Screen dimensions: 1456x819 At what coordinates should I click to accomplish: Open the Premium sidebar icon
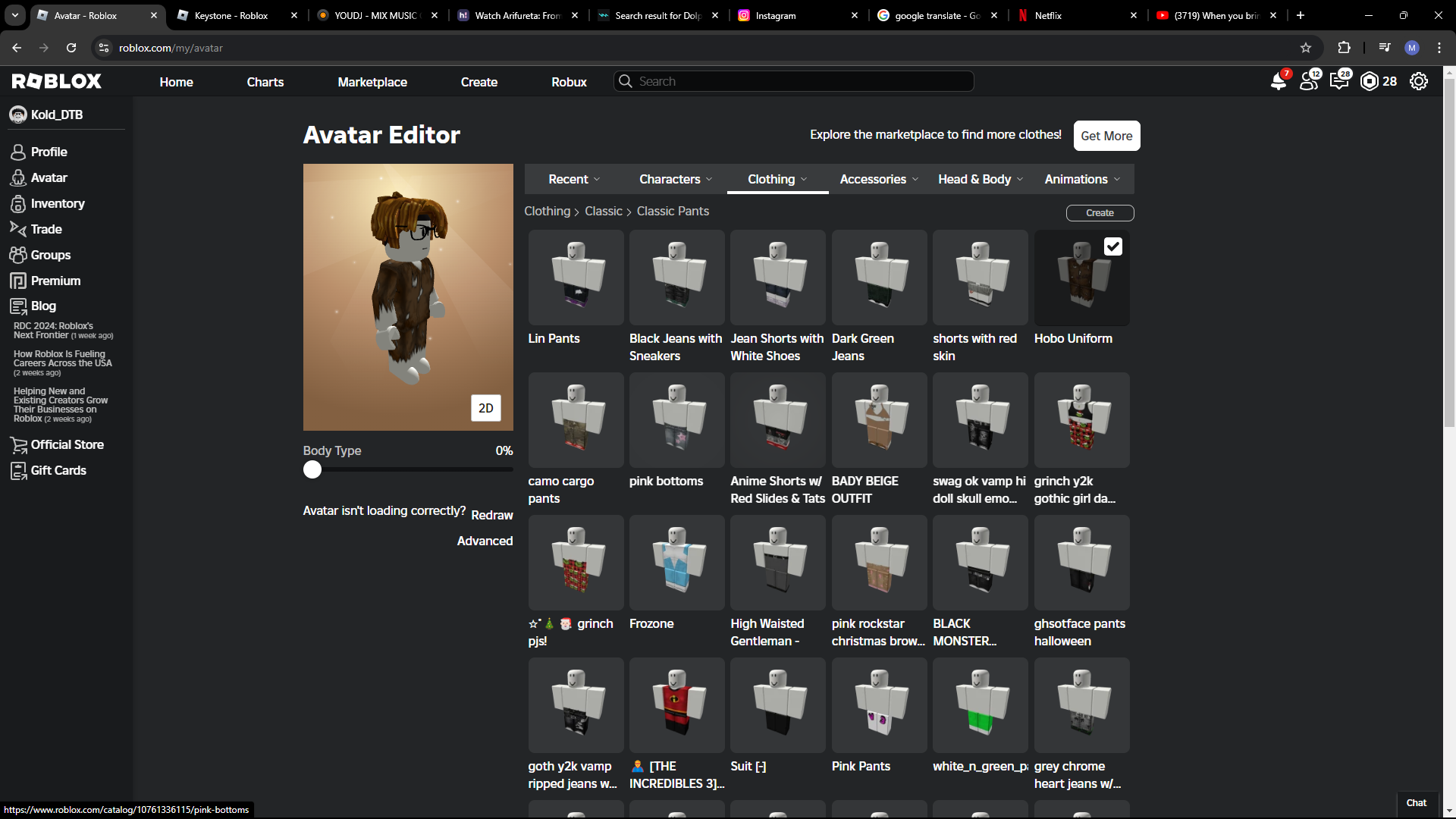pyautogui.click(x=18, y=281)
